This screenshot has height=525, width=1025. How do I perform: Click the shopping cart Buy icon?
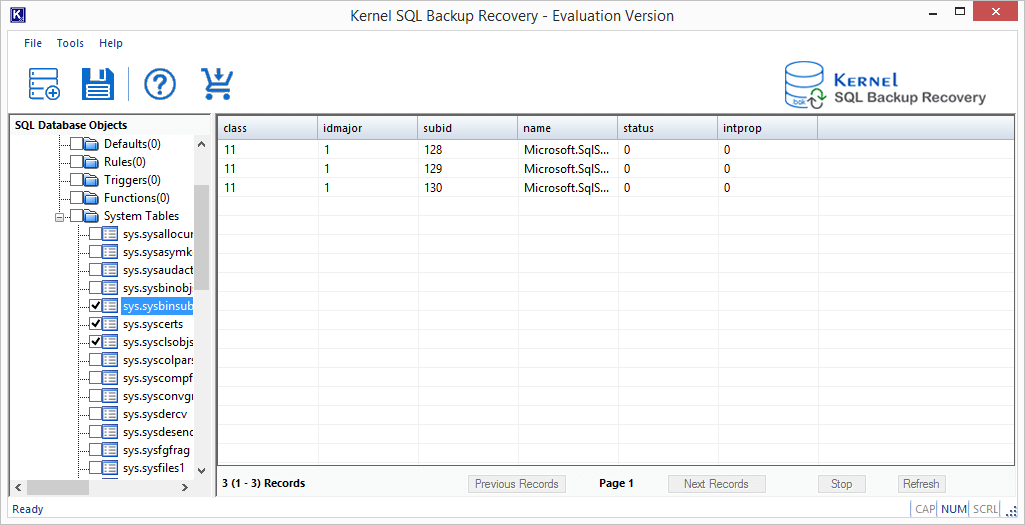(217, 84)
